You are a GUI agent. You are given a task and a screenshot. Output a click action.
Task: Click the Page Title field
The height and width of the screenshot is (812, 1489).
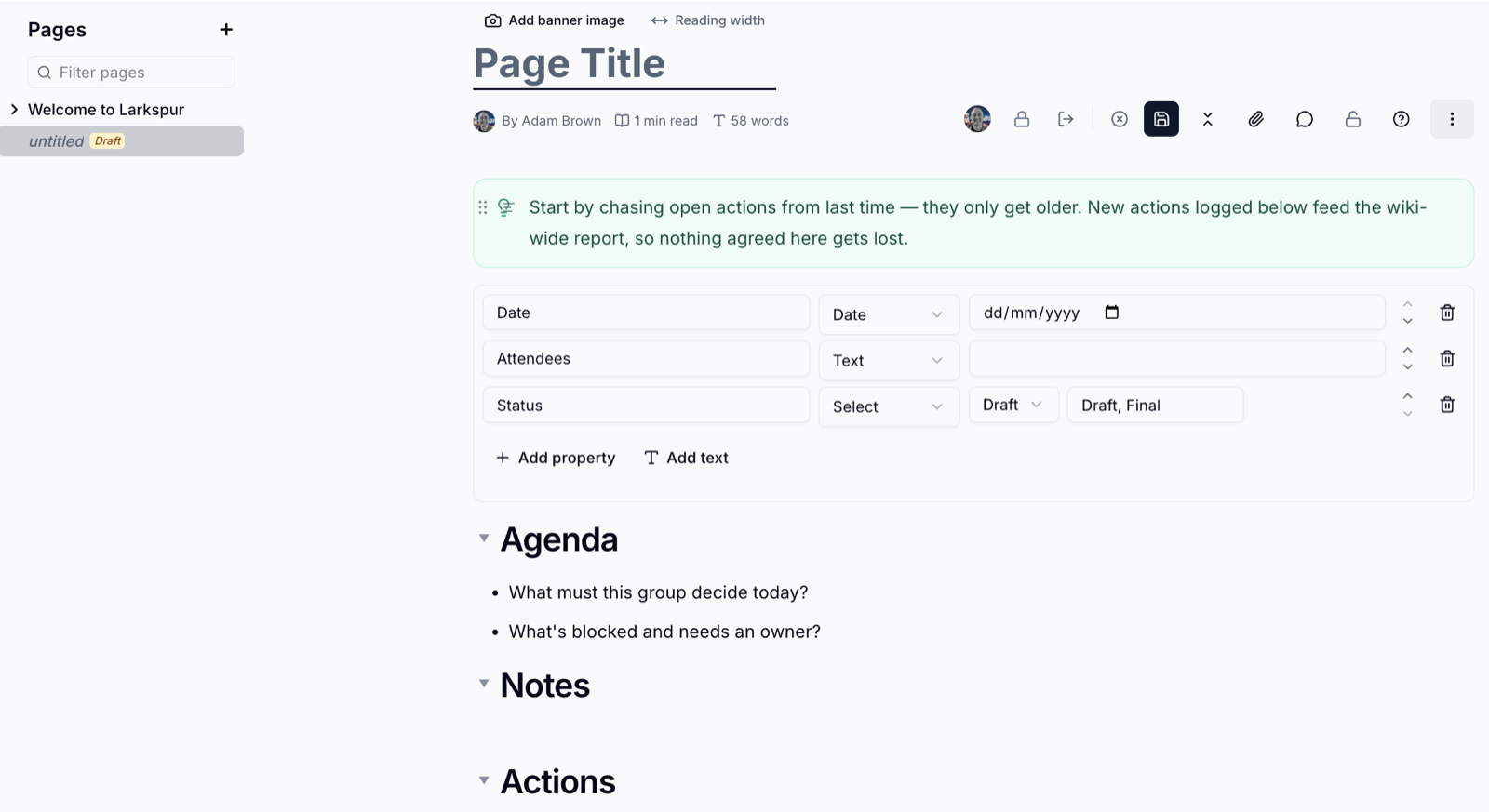point(624,64)
